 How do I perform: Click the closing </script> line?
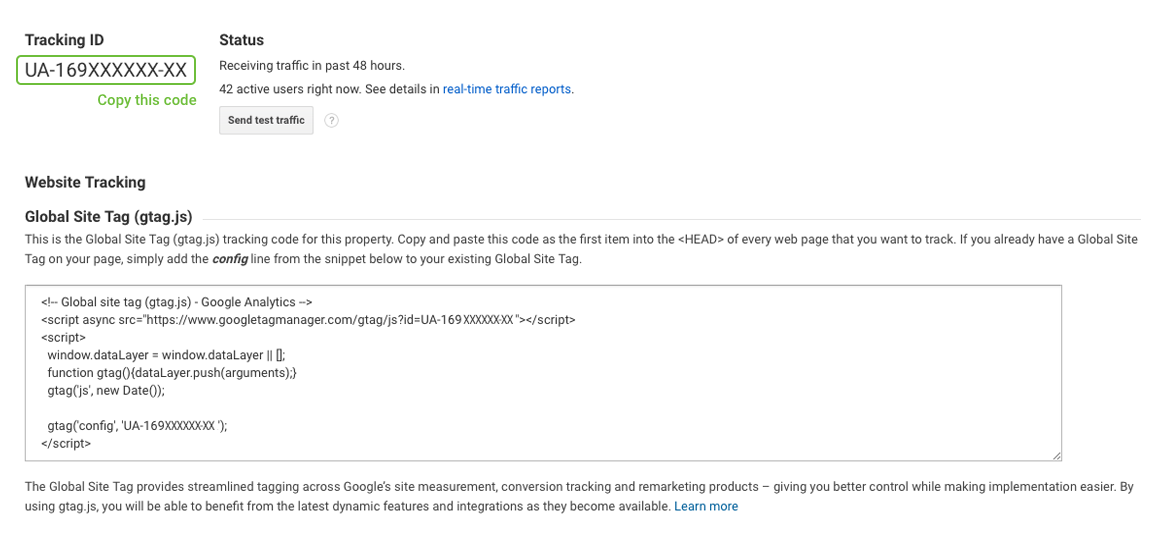66,444
